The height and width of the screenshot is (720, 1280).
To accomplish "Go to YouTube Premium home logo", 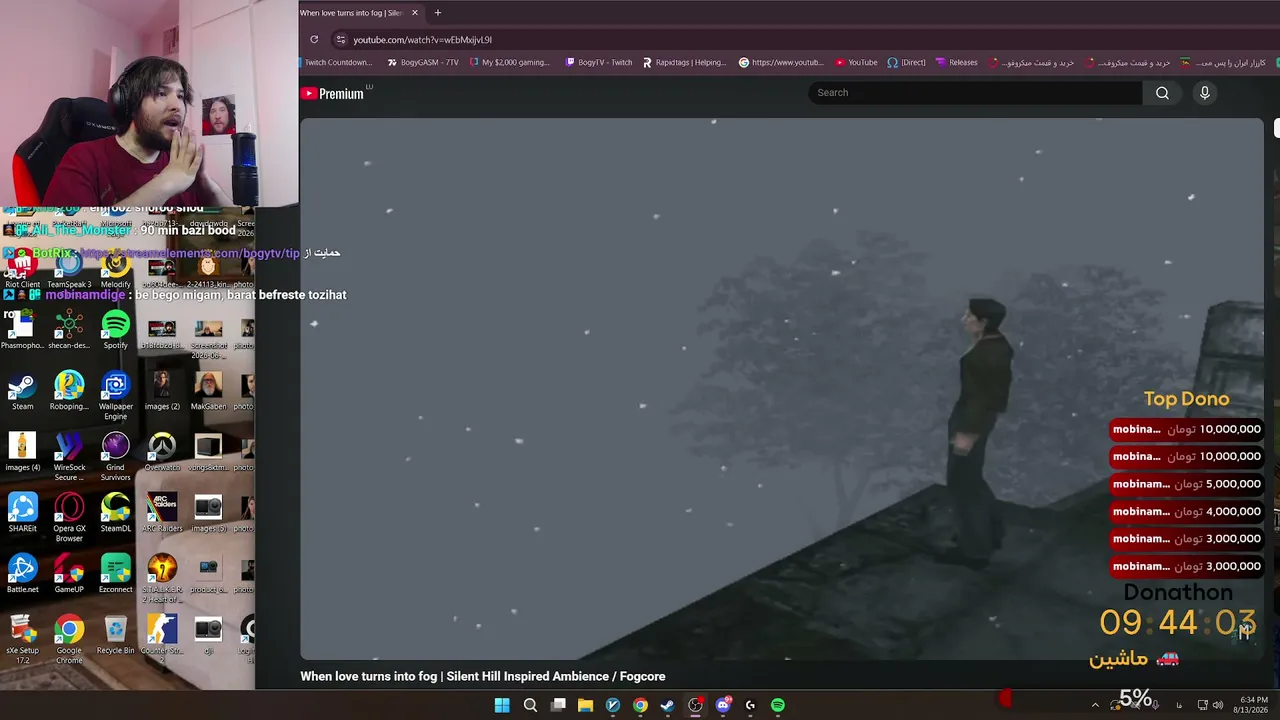I will (x=333, y=94).
